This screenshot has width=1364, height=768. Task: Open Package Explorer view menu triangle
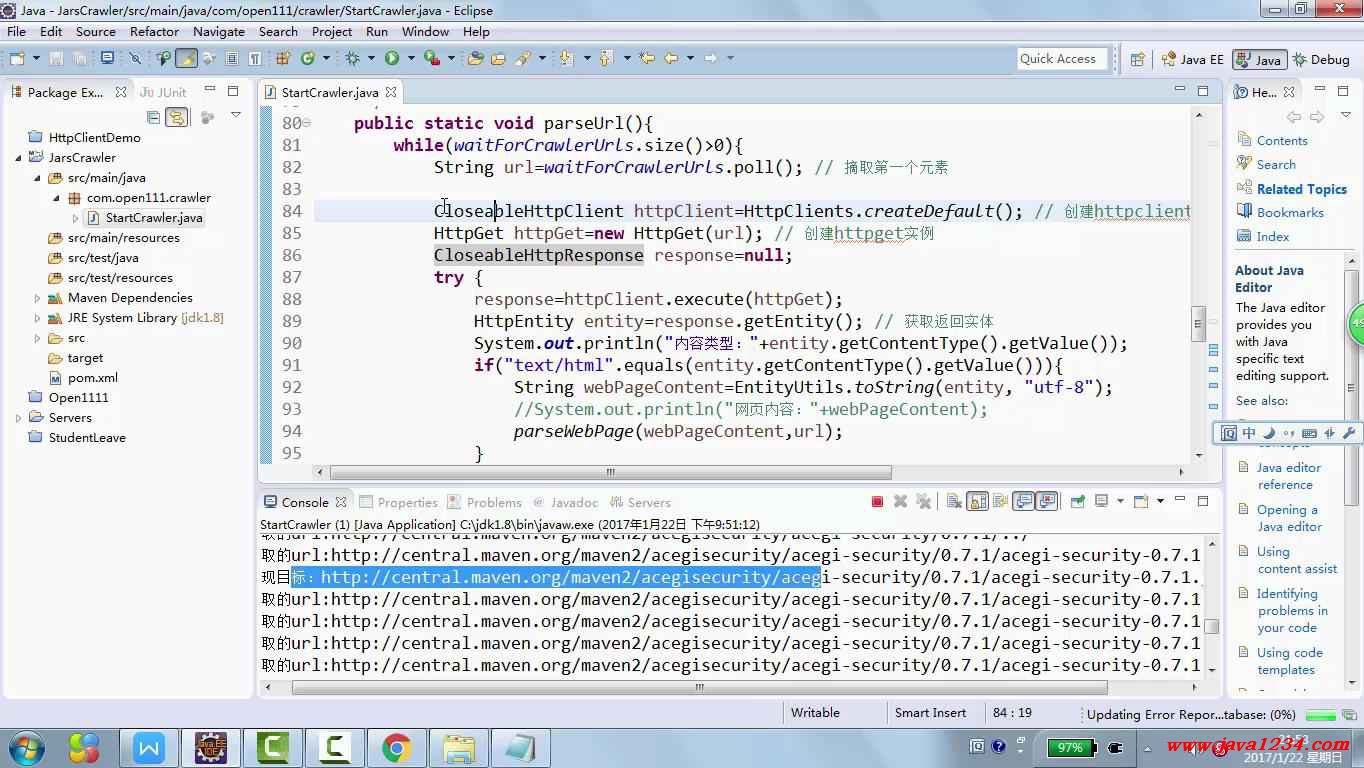click(236, 116)
